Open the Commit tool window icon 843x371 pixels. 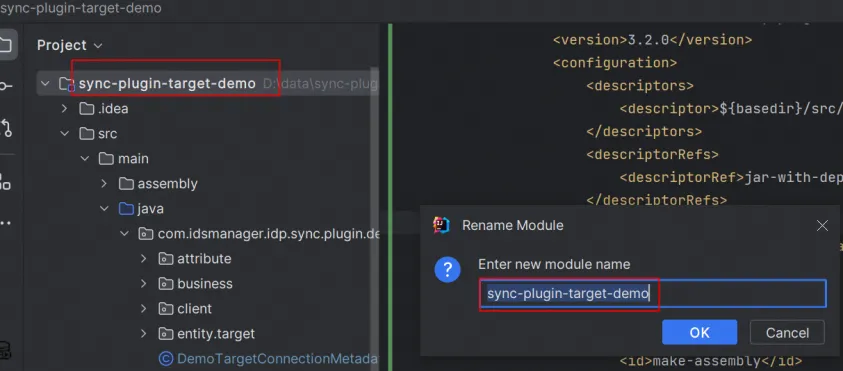click(5, 85)
